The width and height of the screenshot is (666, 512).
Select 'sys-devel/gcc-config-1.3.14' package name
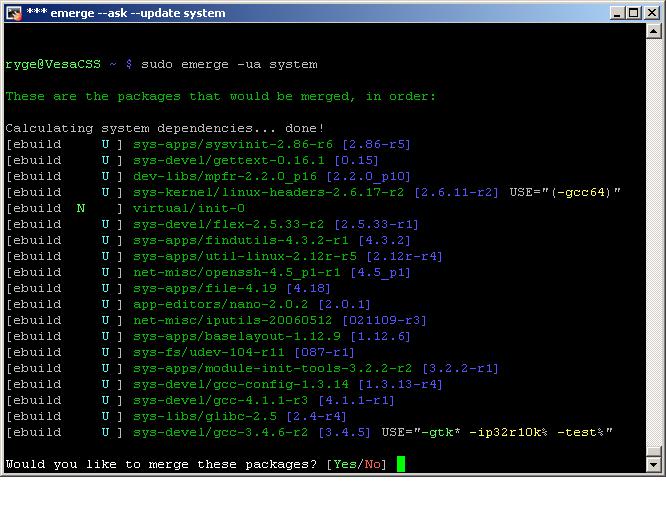[241, 385]
